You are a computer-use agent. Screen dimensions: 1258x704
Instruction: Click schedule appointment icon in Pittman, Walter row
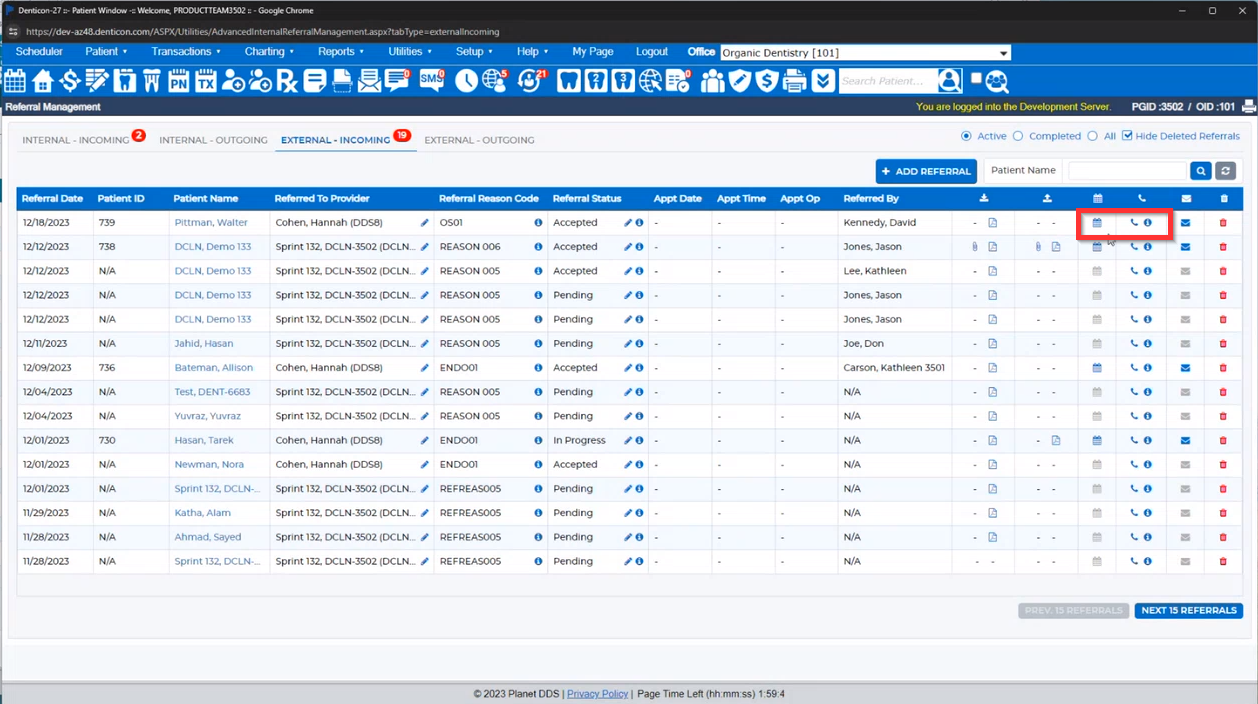coord(1097,223)
